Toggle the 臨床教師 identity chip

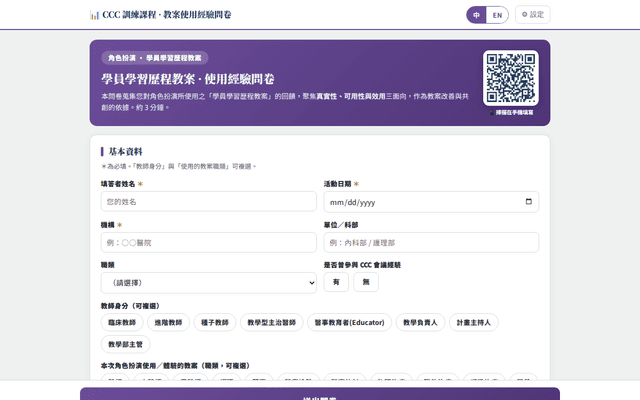tap(122, 322)
